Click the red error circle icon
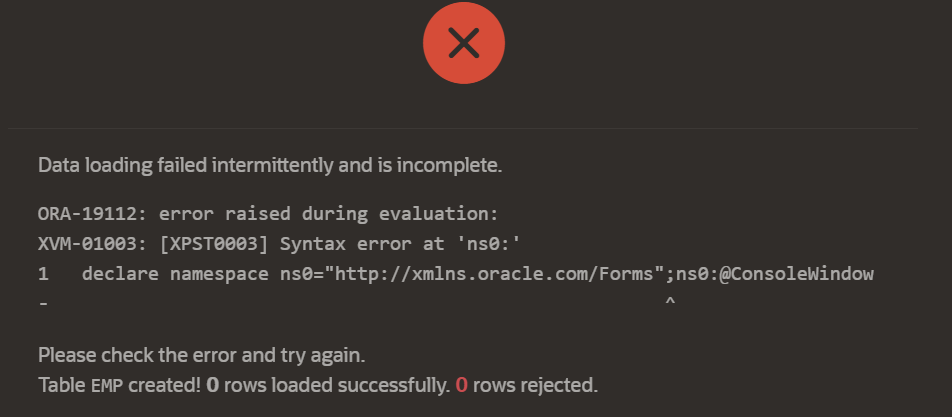952x417 pixels. pos(464,43)
